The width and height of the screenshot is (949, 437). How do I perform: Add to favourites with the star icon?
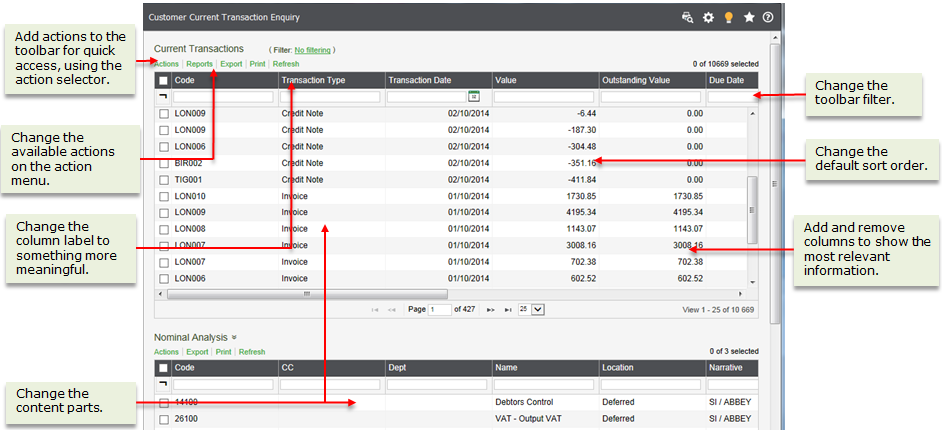pos(749,18)
